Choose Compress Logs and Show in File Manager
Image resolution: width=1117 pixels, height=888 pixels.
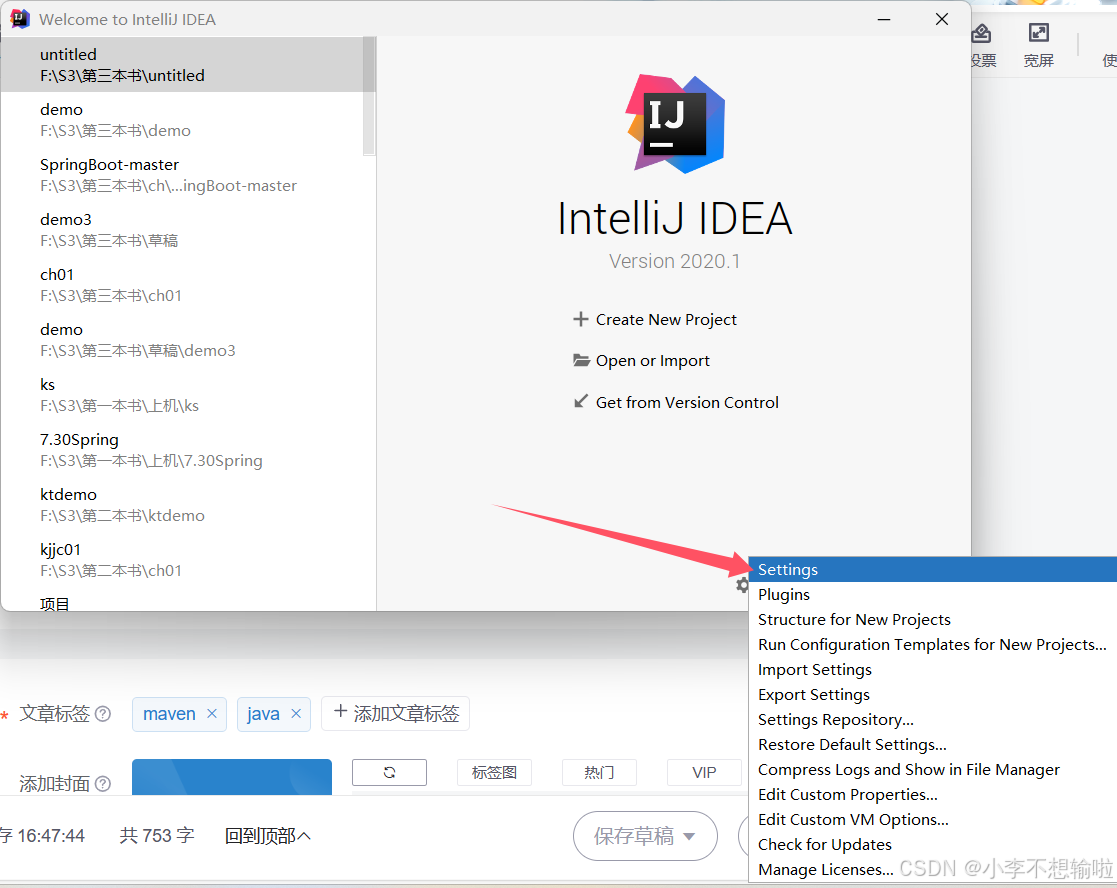(932, 769)
